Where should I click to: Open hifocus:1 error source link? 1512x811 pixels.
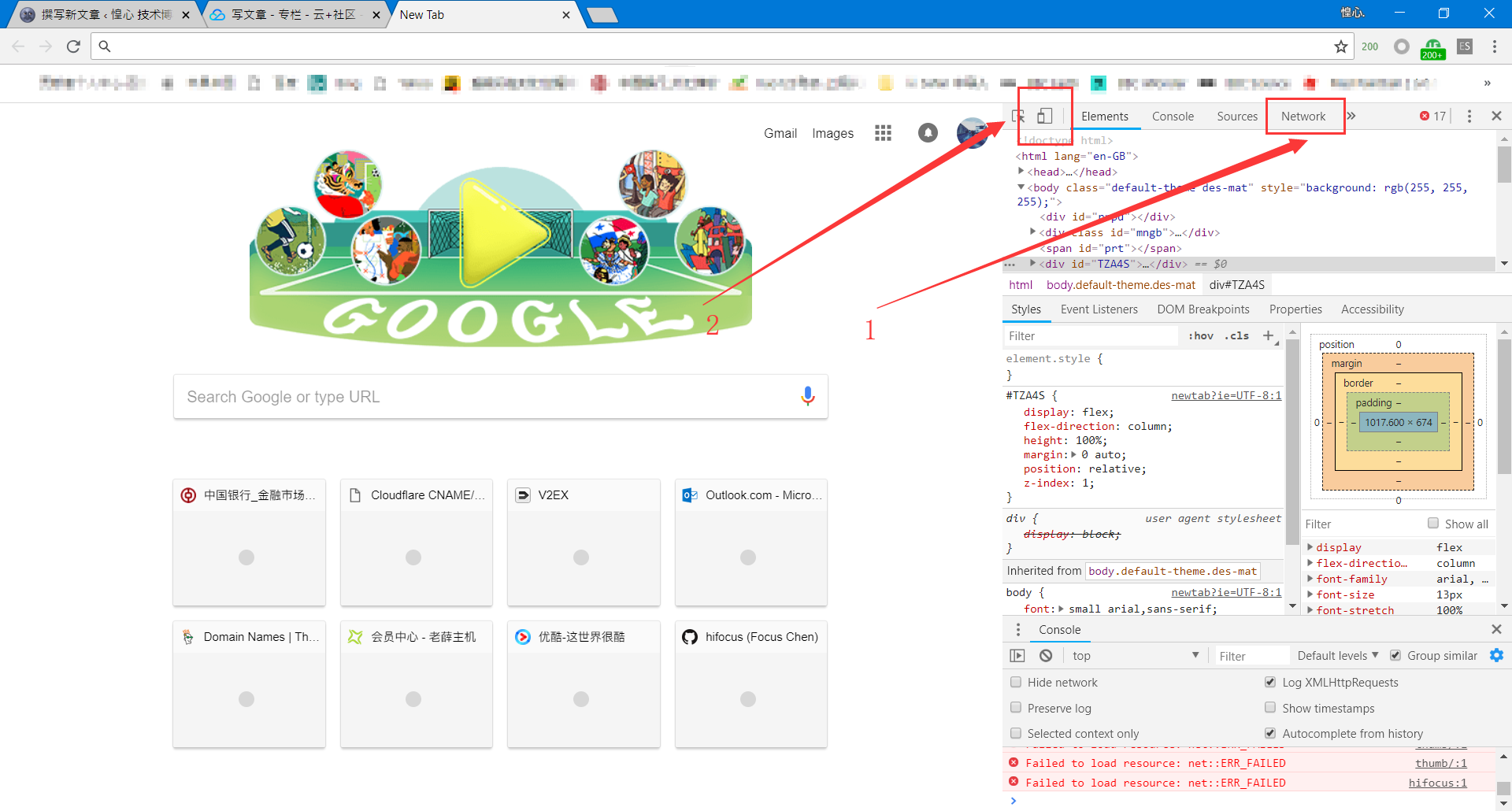coord(1438,783)
